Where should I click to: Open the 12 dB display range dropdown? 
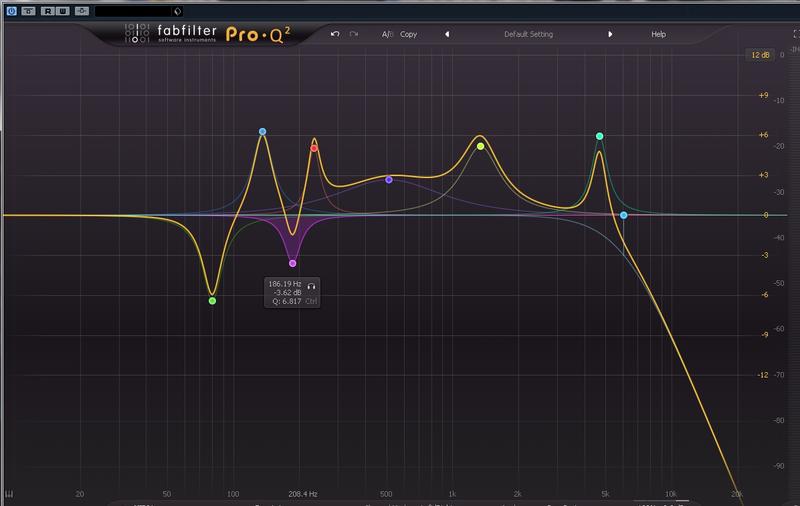coord(760,55)
